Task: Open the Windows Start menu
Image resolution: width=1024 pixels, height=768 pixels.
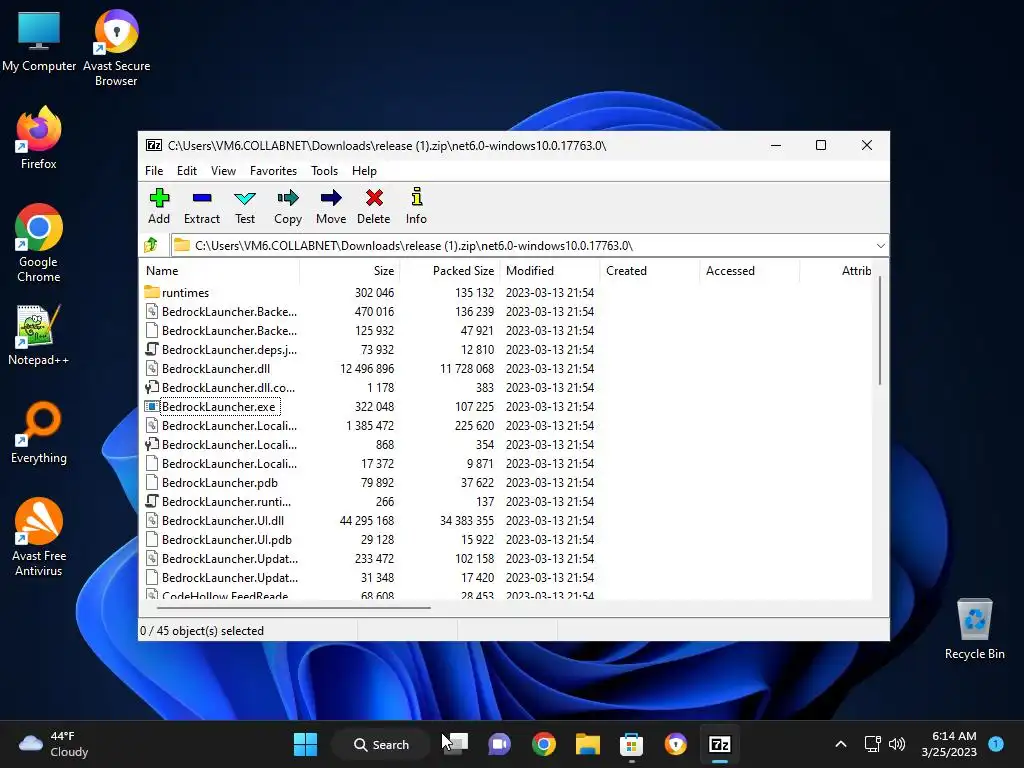Action: [305, 744]
